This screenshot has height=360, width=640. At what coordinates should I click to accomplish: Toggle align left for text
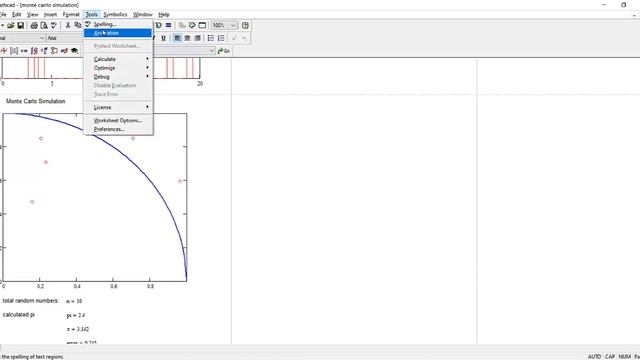(x=178, y=38)
